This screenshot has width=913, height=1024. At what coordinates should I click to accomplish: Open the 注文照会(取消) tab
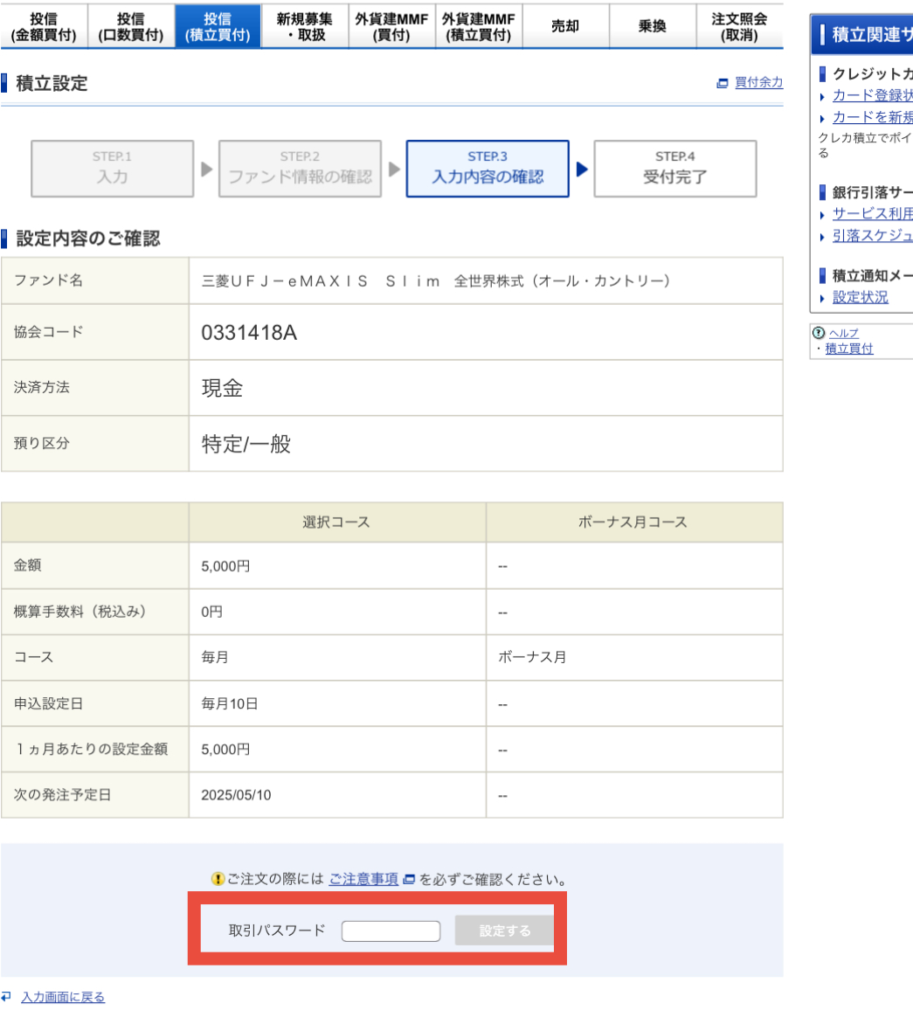click(739, 26)
